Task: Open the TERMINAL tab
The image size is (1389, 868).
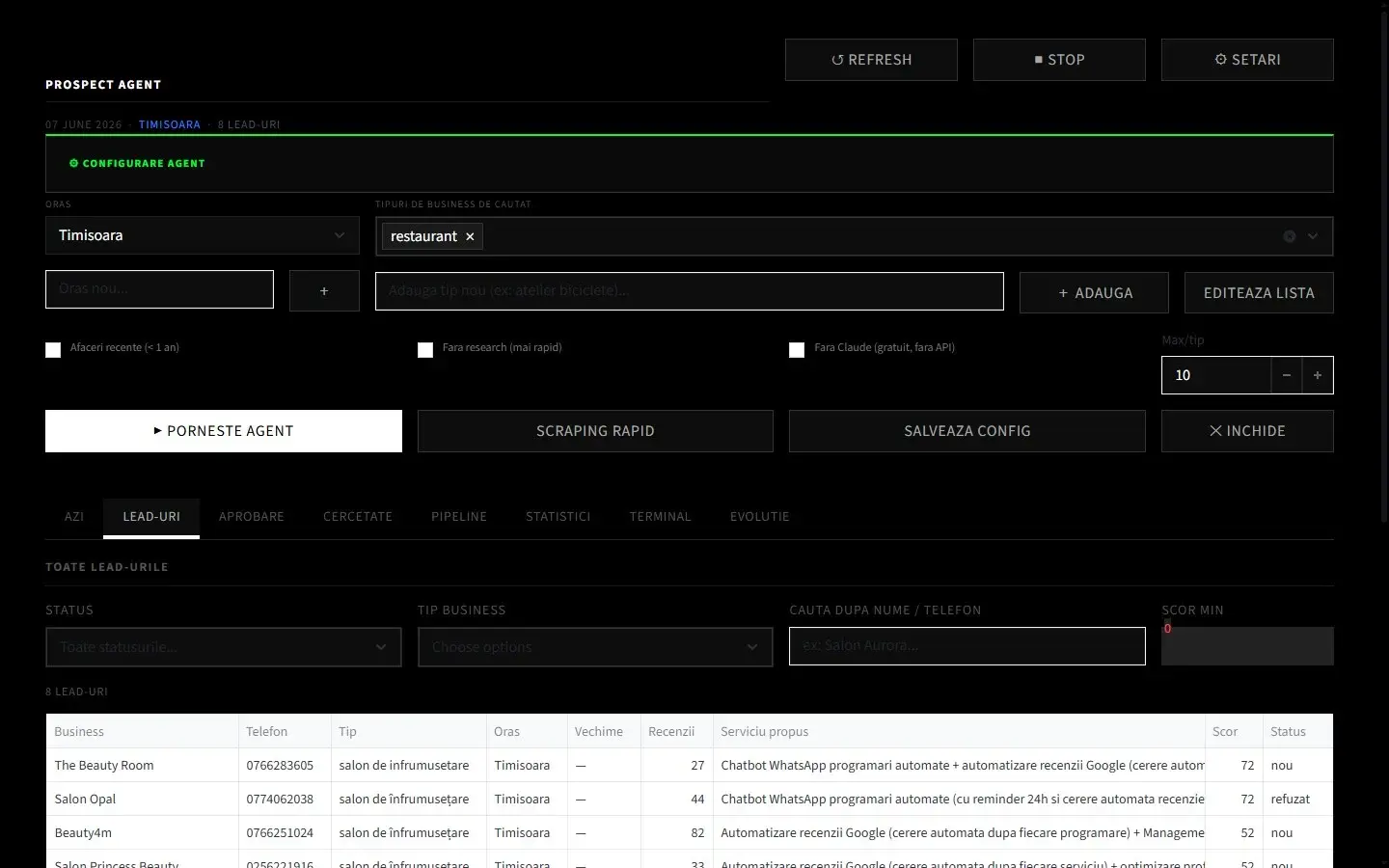Action: (661, 517)
